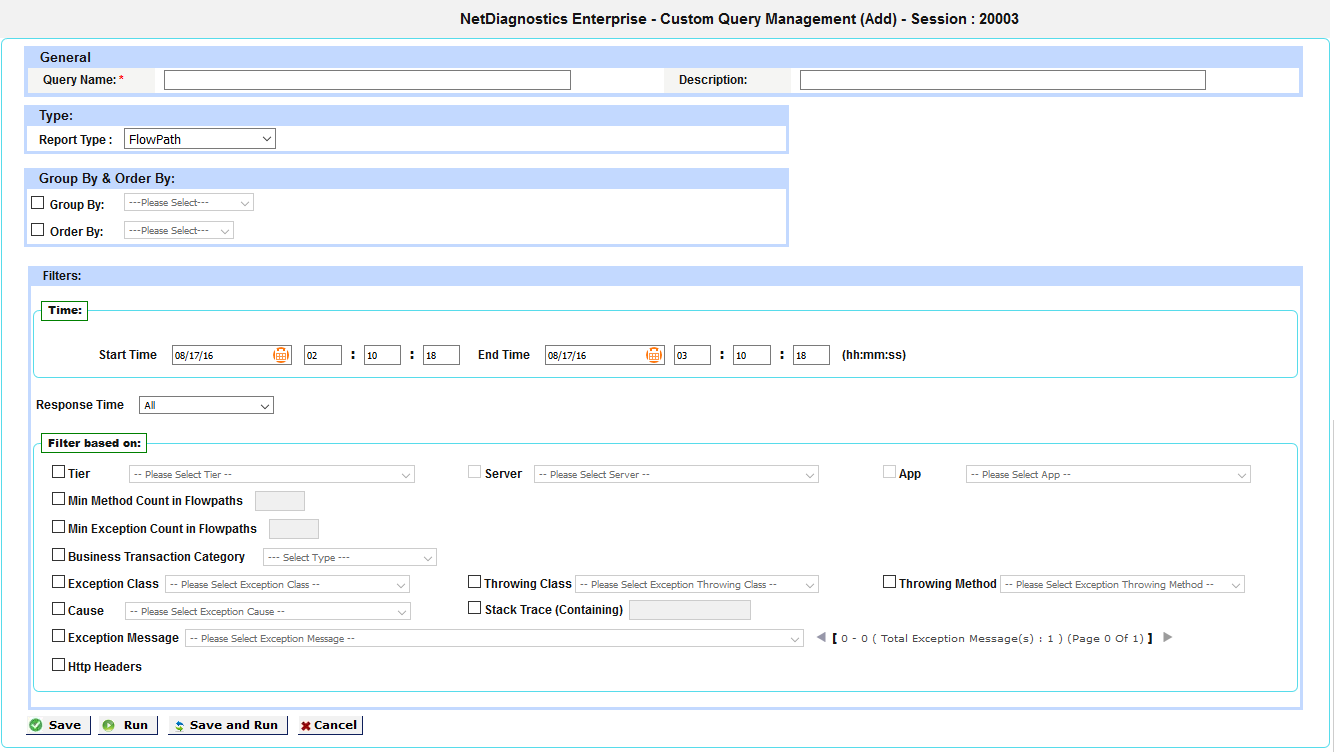Click the End Time hour field 03
This screenshot has width=1334, height=752.
tap(692, 355)
